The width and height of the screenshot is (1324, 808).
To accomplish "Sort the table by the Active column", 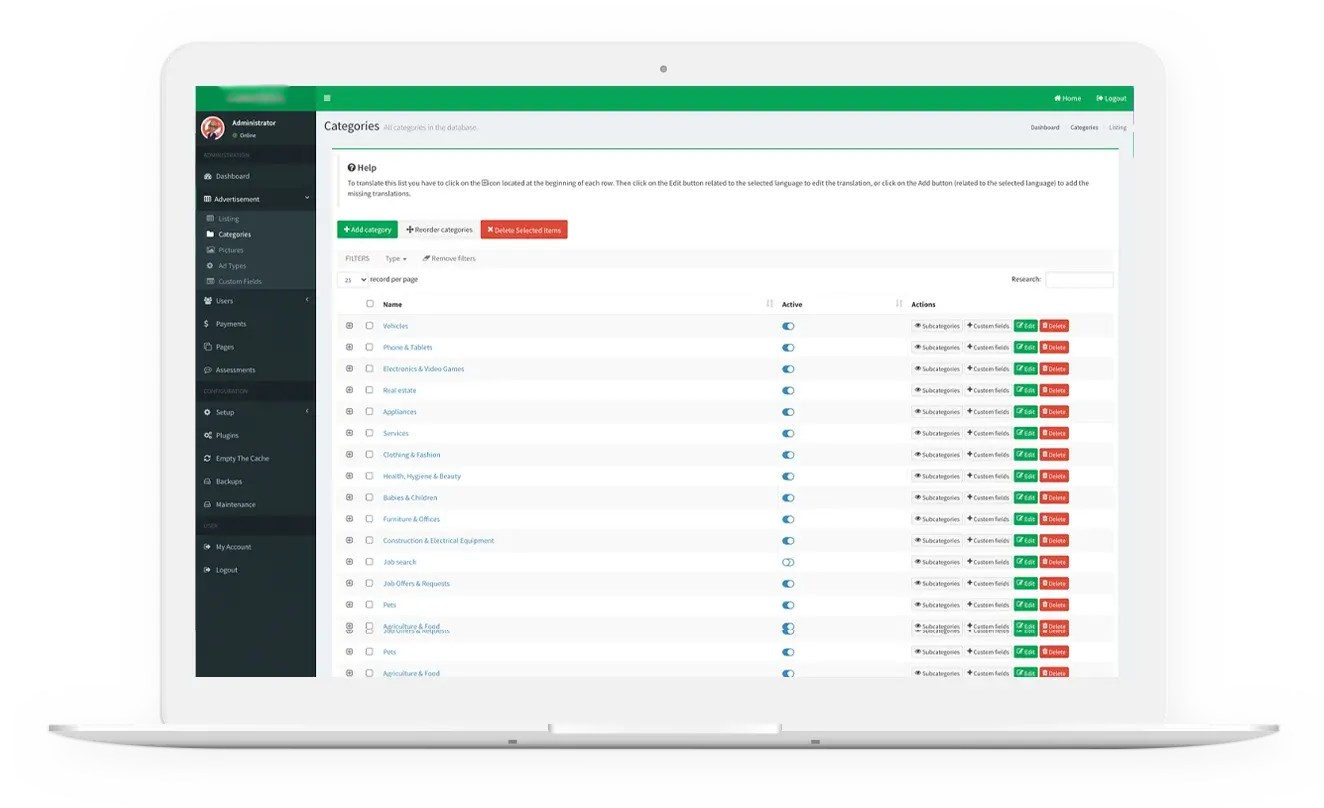I will pyautogui.click(x=899, y=304).
